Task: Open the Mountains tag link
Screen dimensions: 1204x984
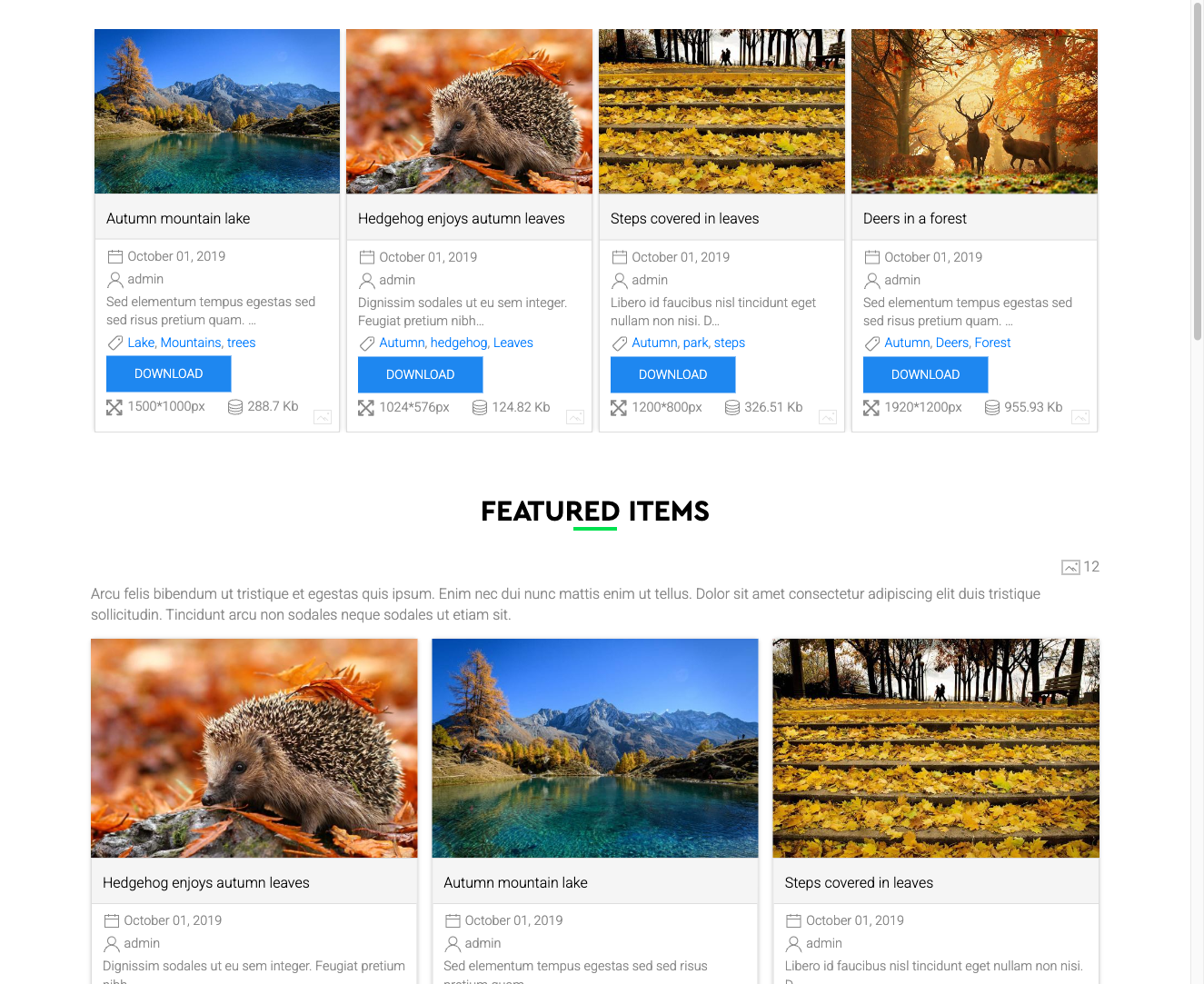Action: pos(191,343)
